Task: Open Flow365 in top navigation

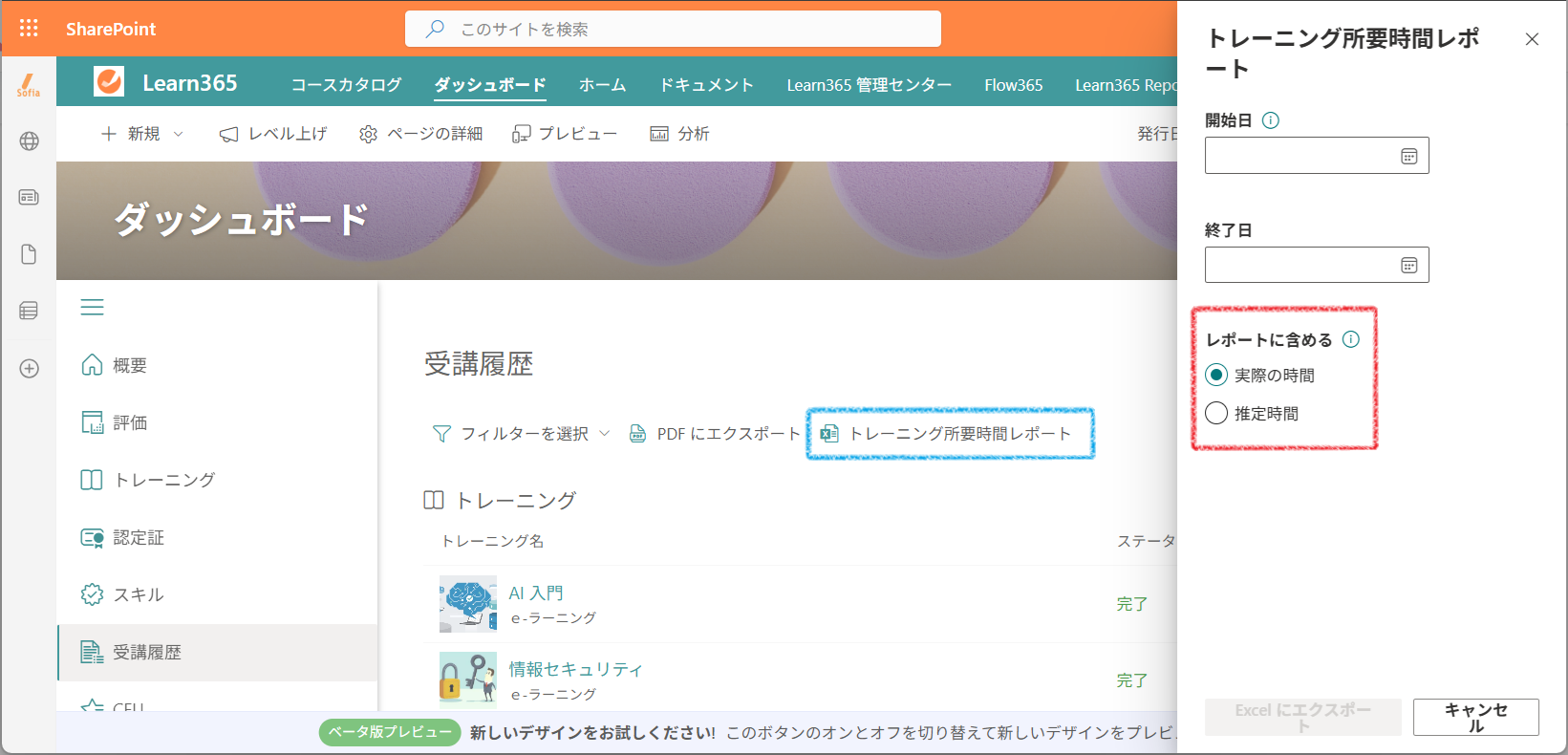Action: 1013,85
